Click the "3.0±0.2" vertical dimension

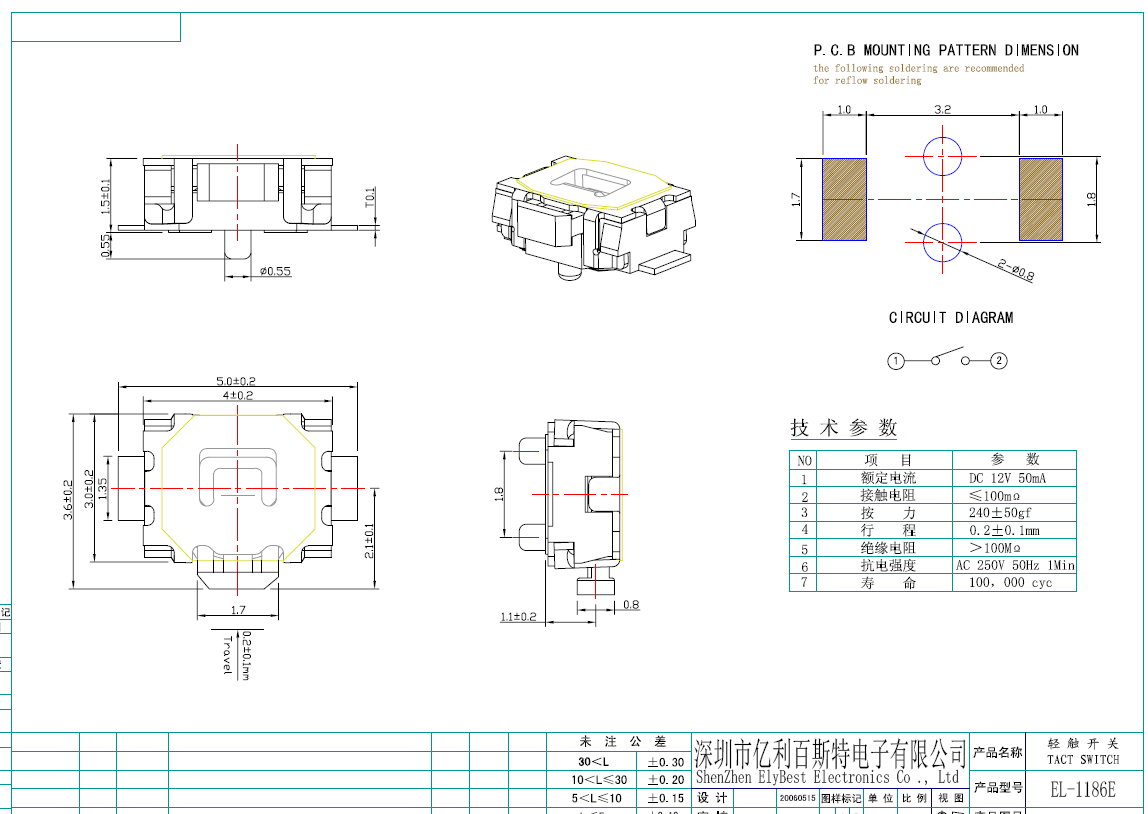pyautogui.click(x=89, y=489)
